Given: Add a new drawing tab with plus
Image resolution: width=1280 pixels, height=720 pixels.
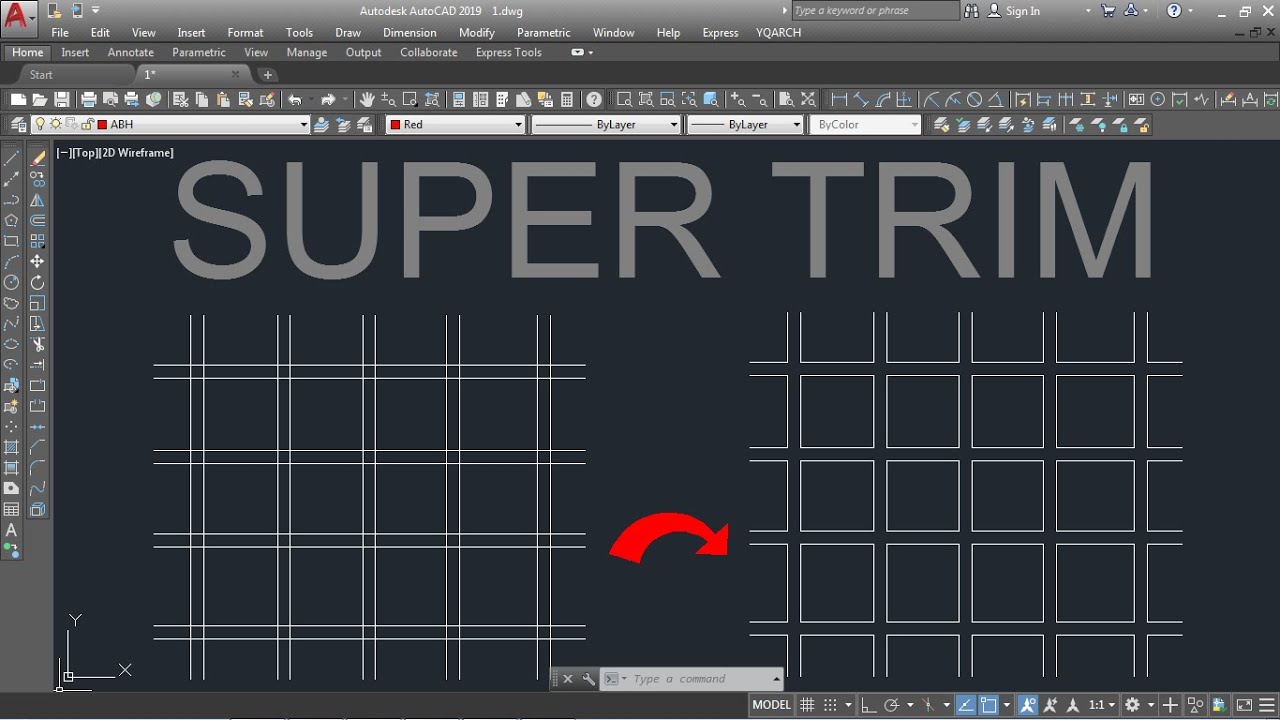Looking at the screenshot, I should tap(267, 75).
